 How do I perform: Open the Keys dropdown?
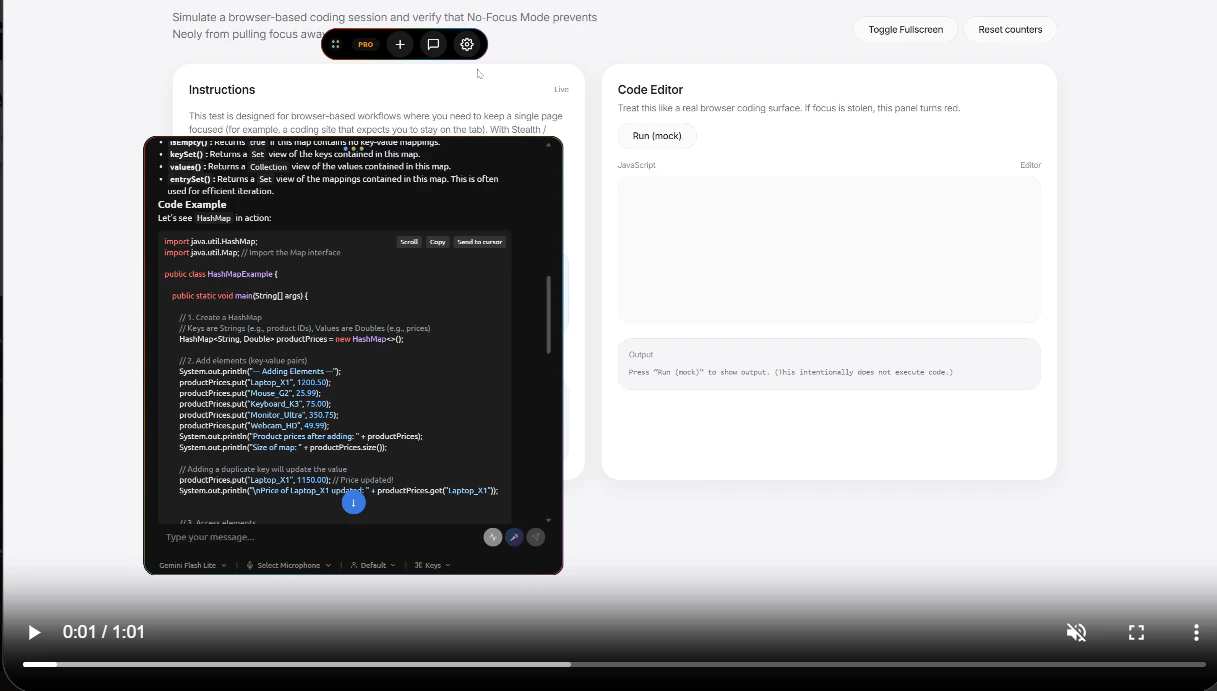(432, 565)
